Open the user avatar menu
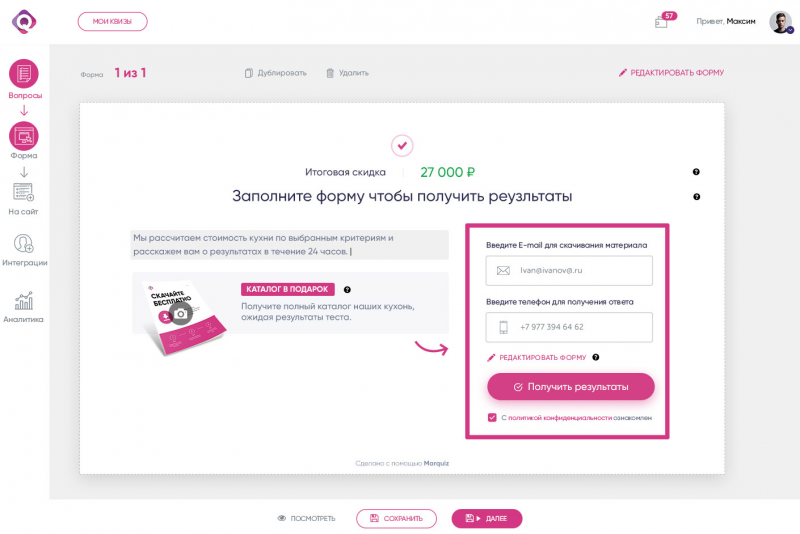Viewport: 800px width, 534px height. point(781,22)
